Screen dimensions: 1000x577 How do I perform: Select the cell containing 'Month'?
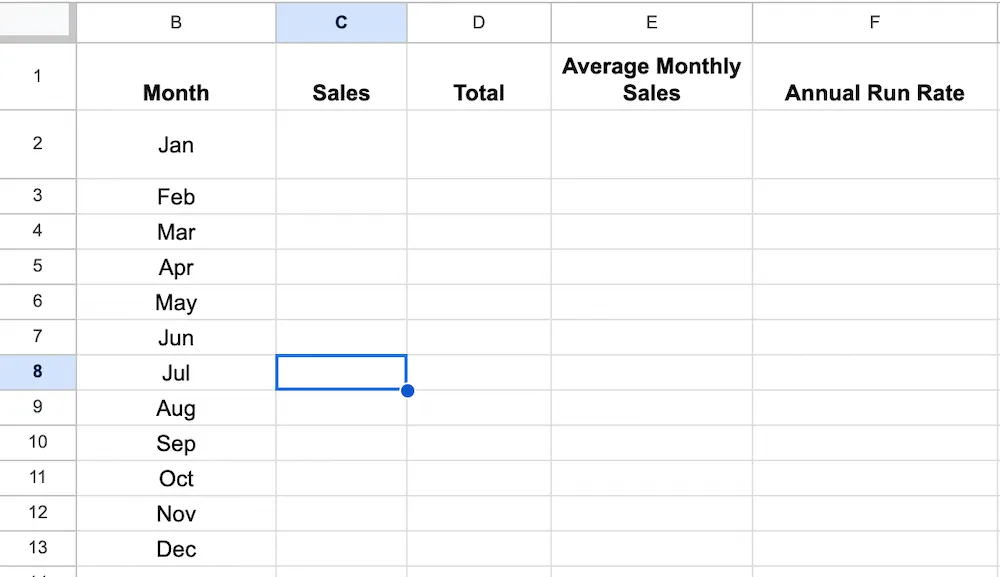click(176, 92)
